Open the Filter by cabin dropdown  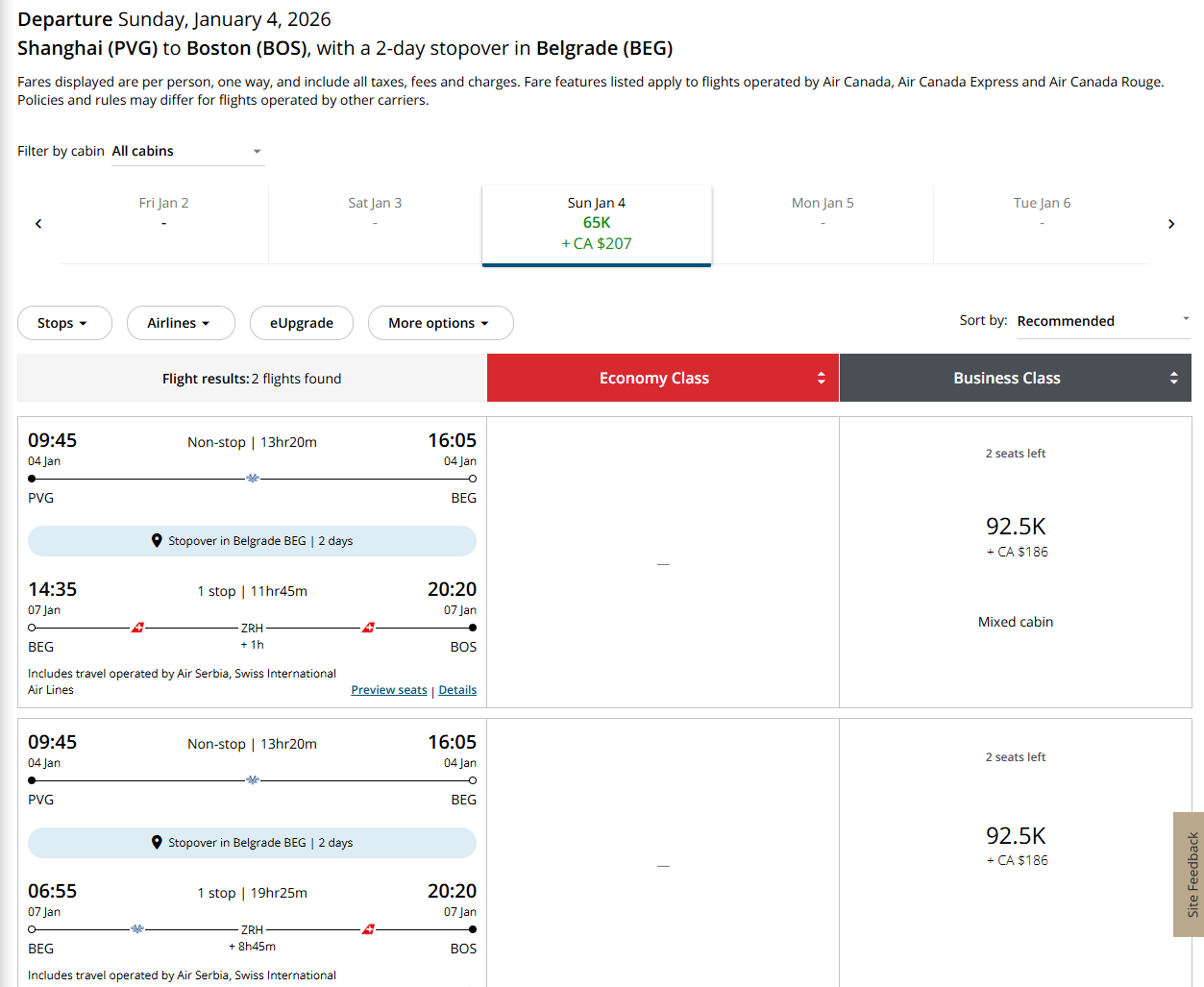click(x=187, y=152)
